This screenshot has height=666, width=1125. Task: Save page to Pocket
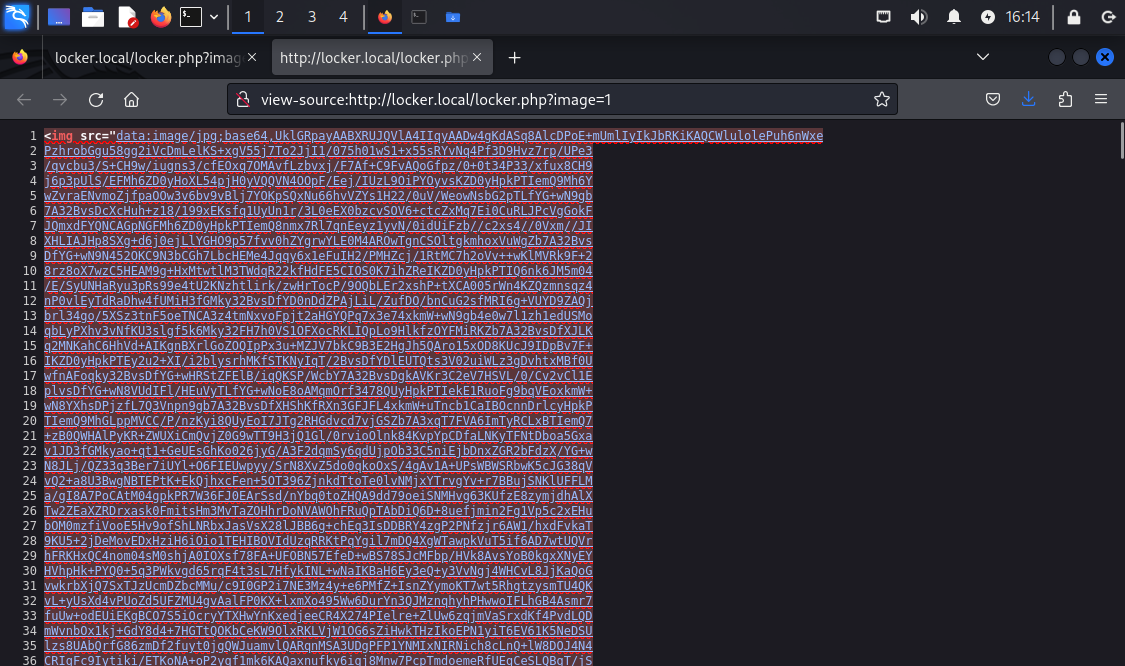click(x=993, y=99)
